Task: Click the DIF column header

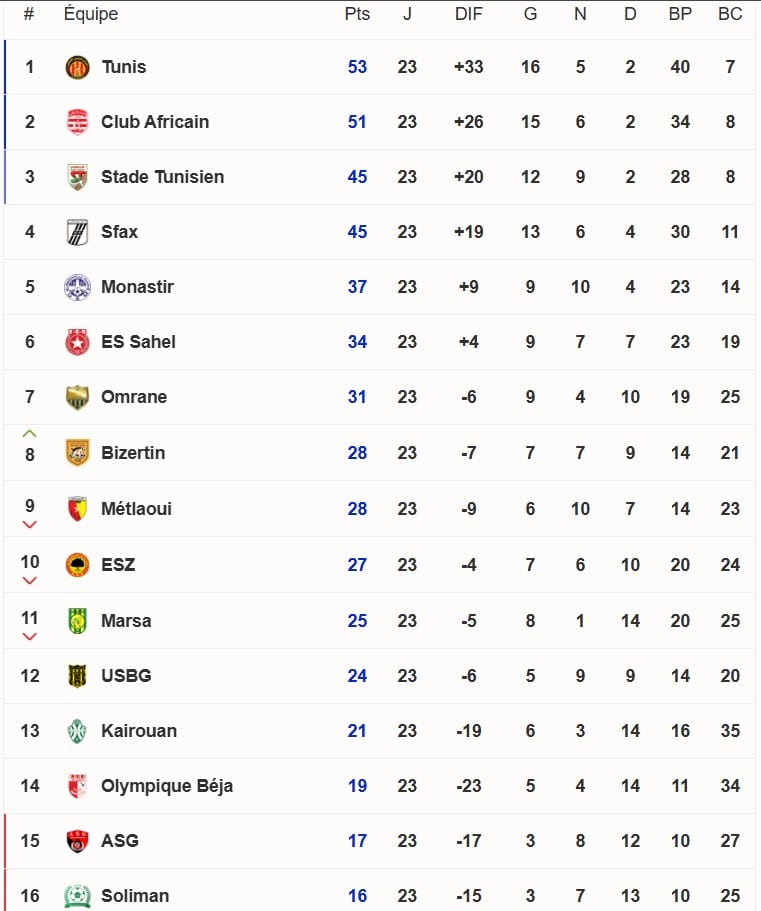Action: 468,14
